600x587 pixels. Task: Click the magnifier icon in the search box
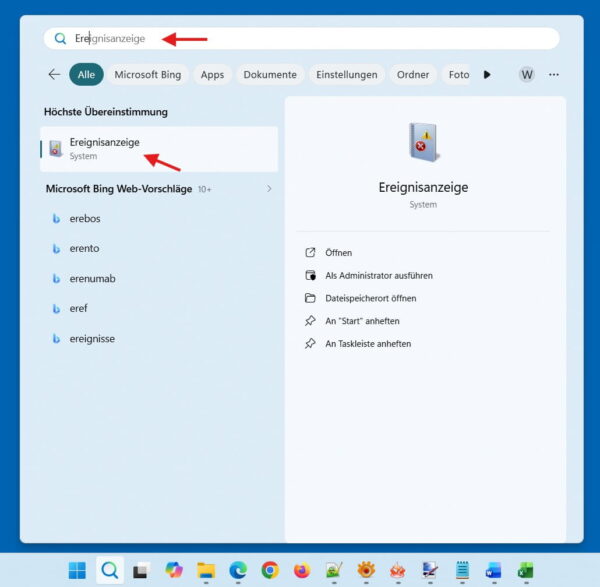coord(60,39)
